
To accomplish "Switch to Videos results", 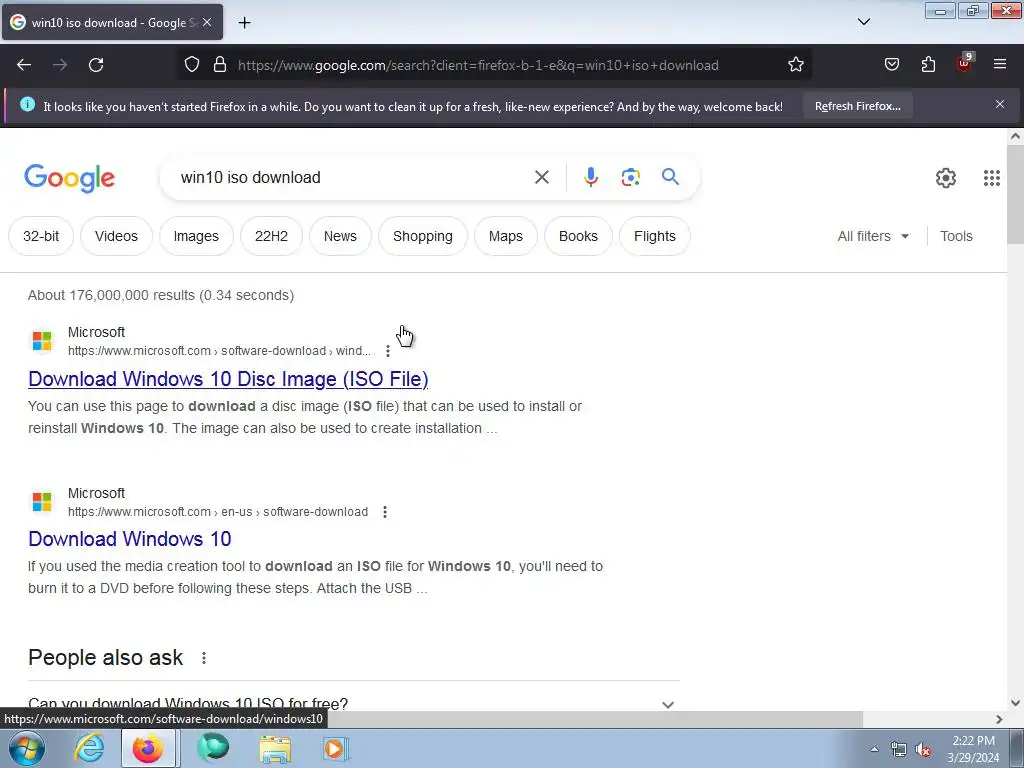I will pyautogui.click(x=116, y=236).
